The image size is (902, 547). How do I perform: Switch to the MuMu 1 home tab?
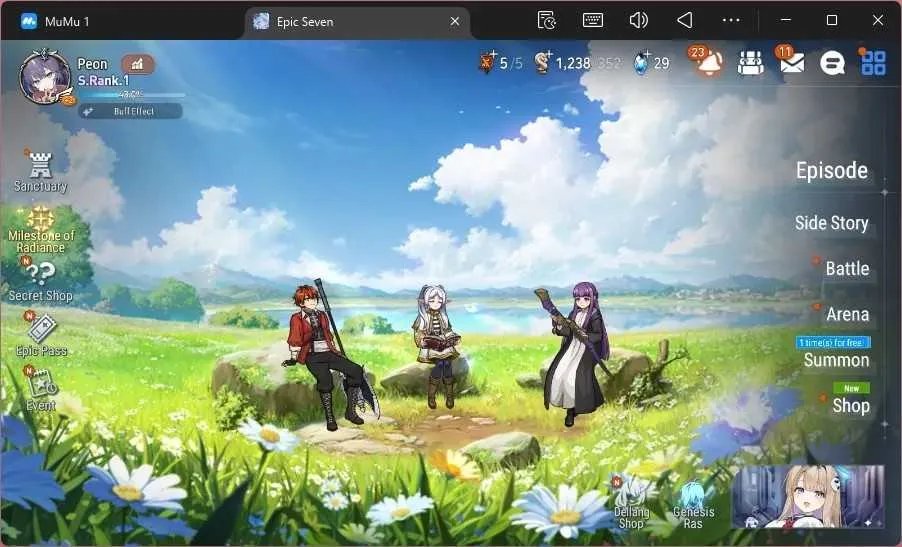pyautogui.click(x=55, y=22)
